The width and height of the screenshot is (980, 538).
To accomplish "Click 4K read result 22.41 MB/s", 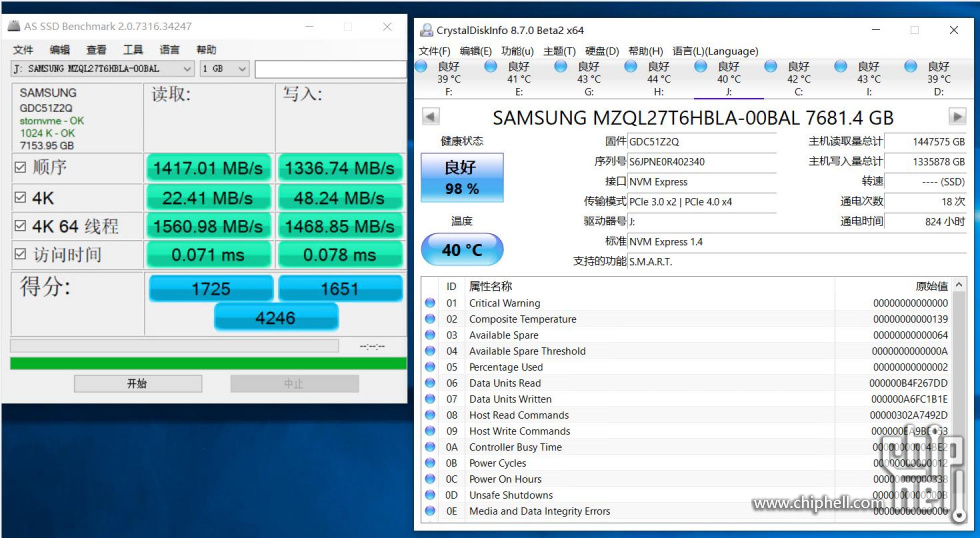I will coord(208,197).
